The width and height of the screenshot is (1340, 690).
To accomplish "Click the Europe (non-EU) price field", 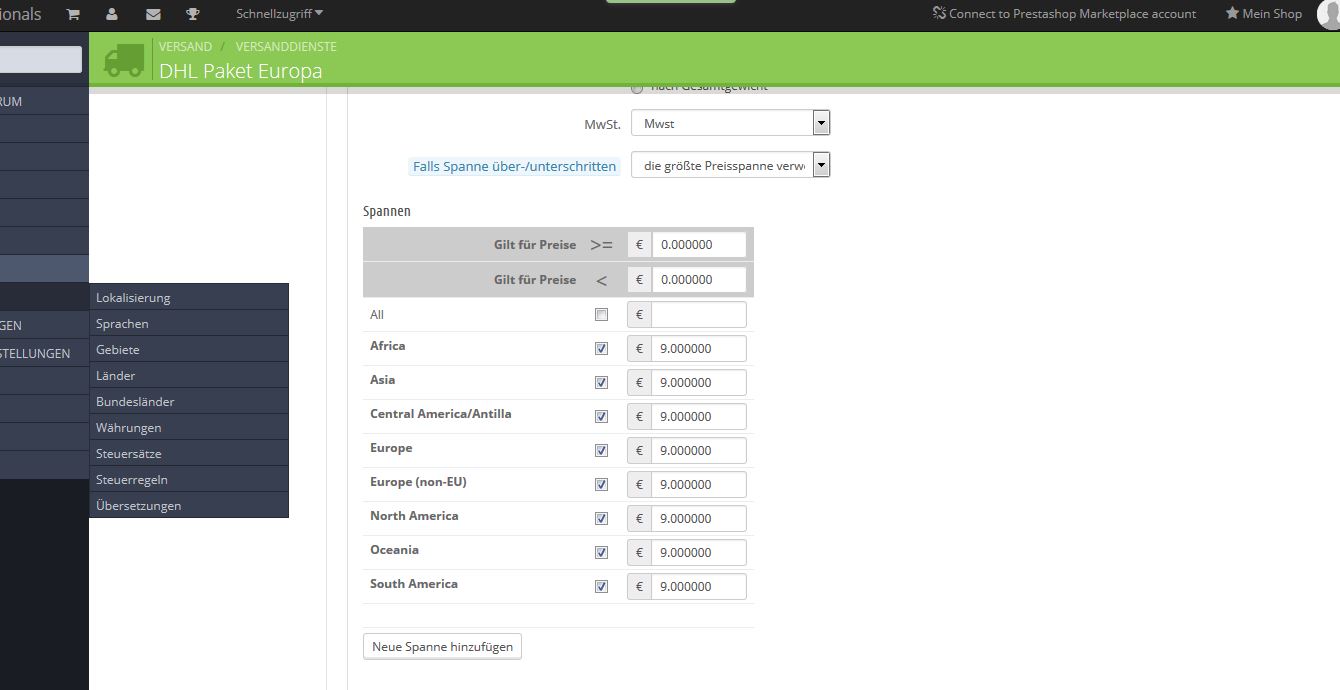I will click(699, 485).
